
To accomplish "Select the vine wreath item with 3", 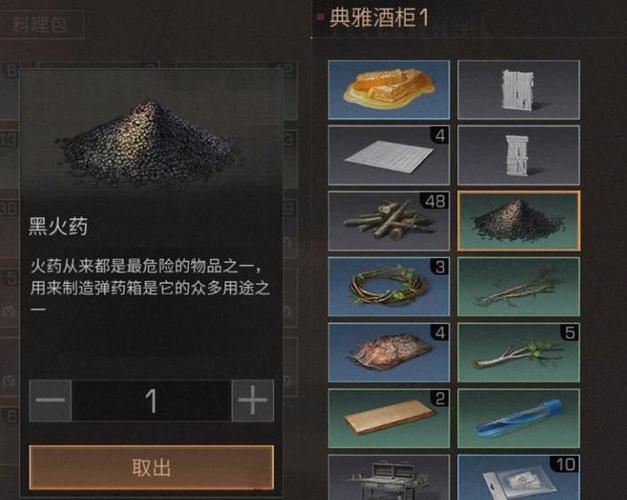I will point(389,286).
